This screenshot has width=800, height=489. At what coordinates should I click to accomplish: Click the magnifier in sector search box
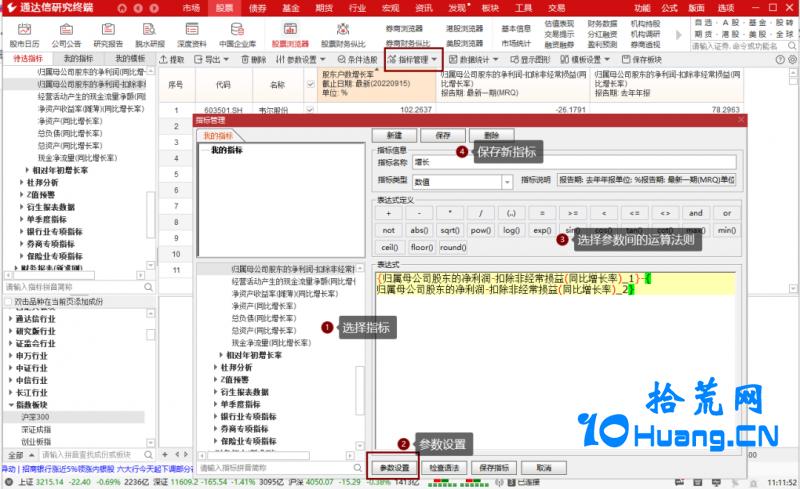click(x=148, y=454)
